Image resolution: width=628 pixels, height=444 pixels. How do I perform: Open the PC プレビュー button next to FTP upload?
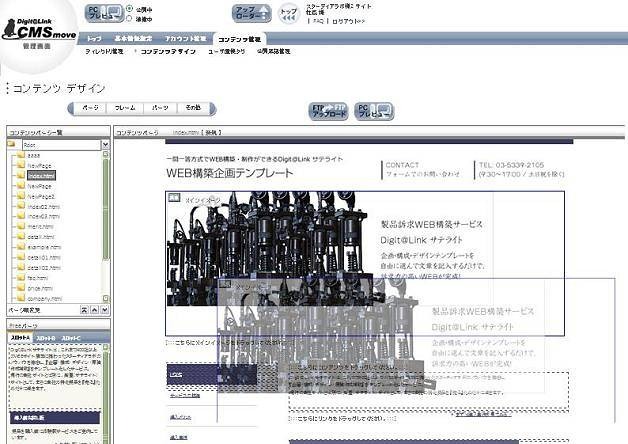click(374, 111)
